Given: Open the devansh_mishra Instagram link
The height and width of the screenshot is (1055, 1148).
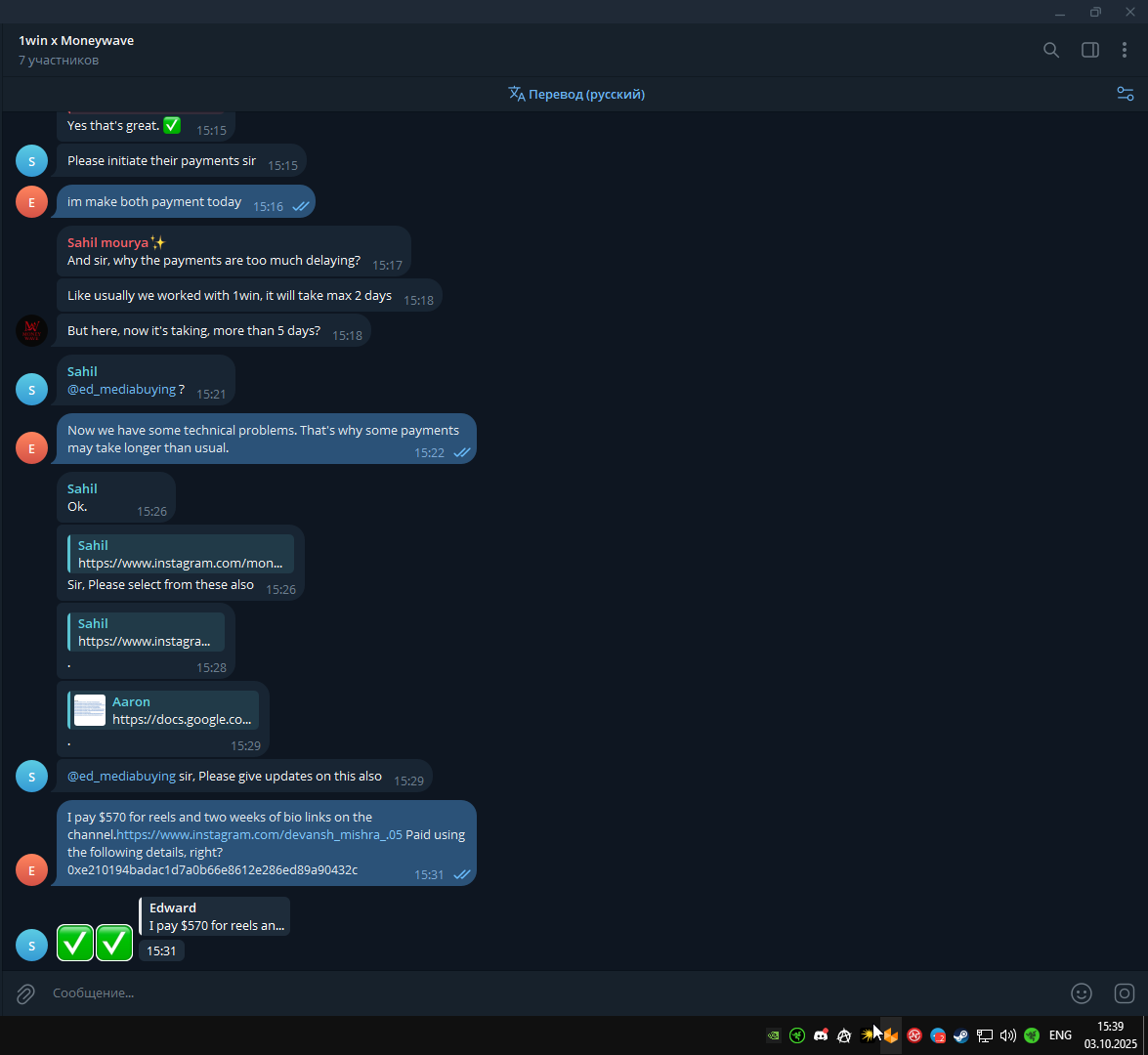Looking at the screenshot, I should [259, 834].
